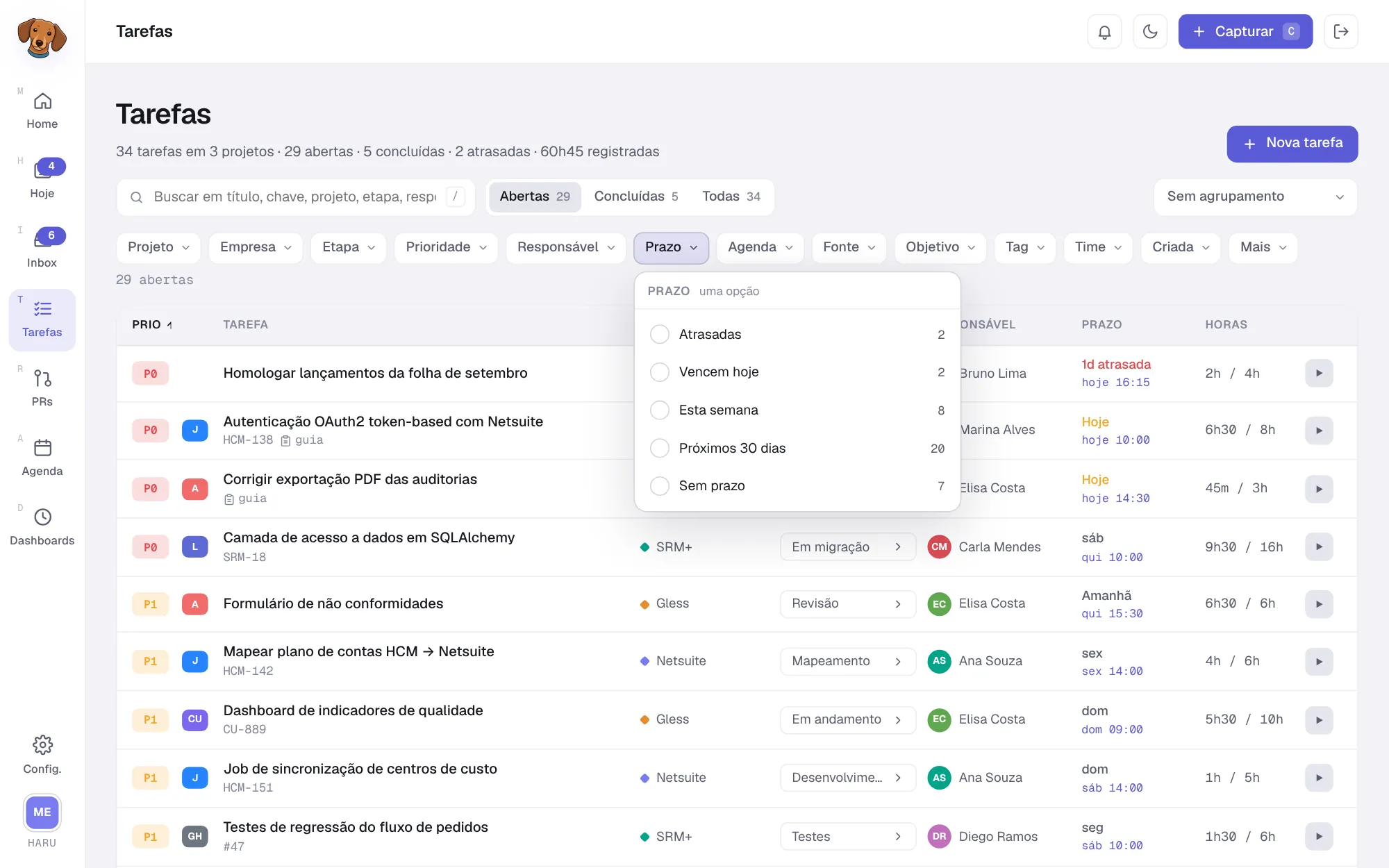Start timer for Dashboard de indicadores task
1389x868 pixels.
(1319, 720)
